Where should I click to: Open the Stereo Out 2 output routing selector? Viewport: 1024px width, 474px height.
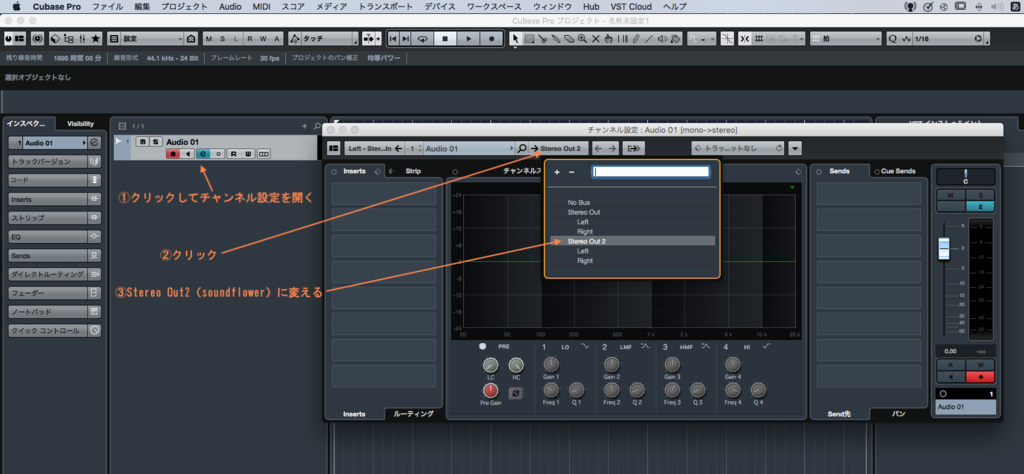558,148
